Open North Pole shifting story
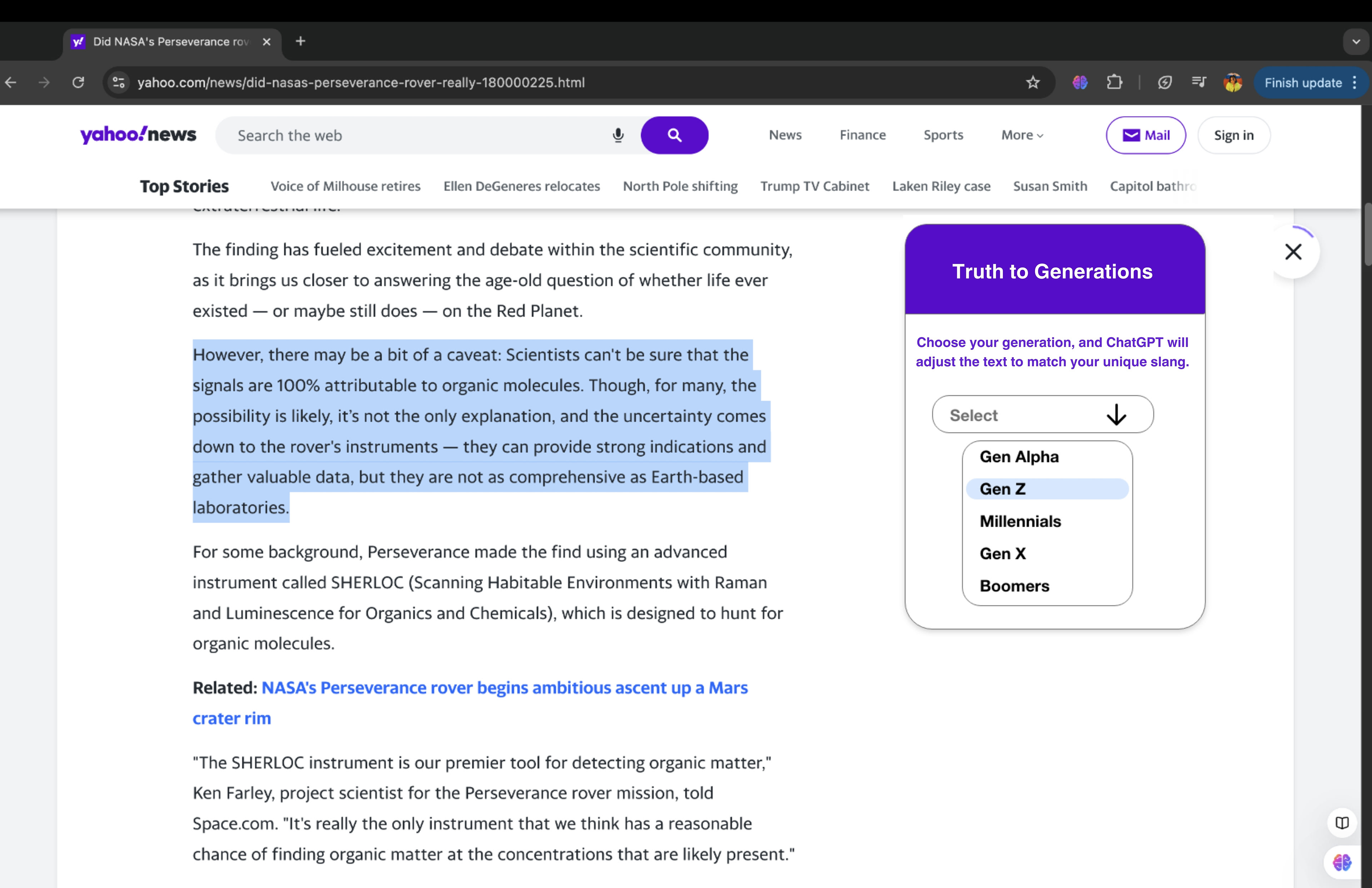The width and height of the screenshot is (1372, 888). click(x=680, y=186)
